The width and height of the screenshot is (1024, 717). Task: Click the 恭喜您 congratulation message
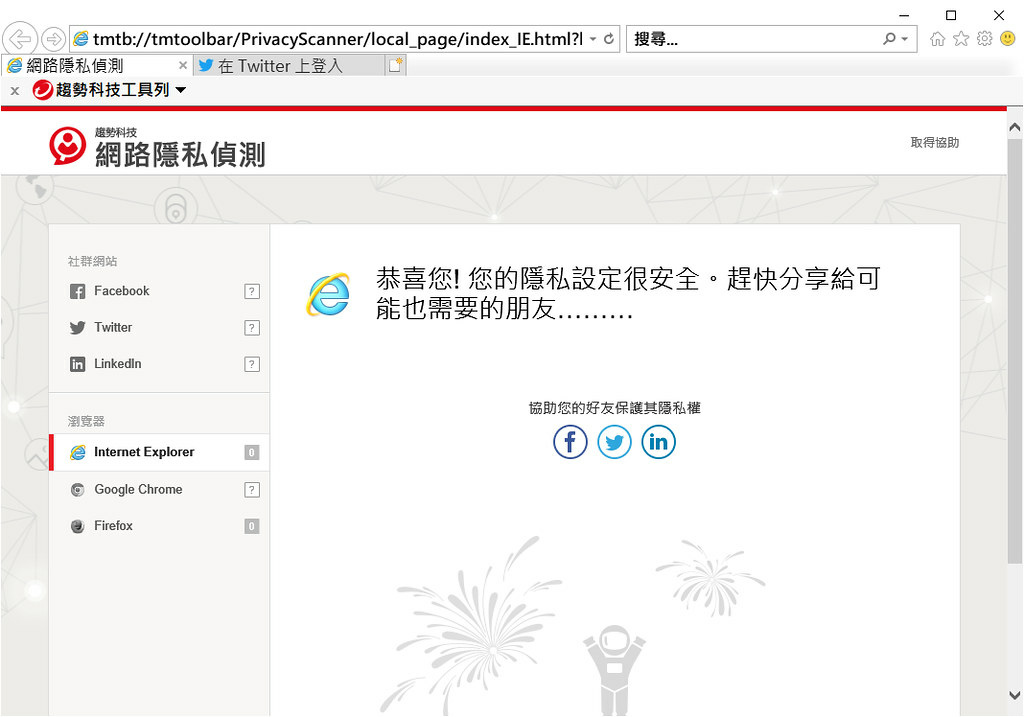point(628,293)
